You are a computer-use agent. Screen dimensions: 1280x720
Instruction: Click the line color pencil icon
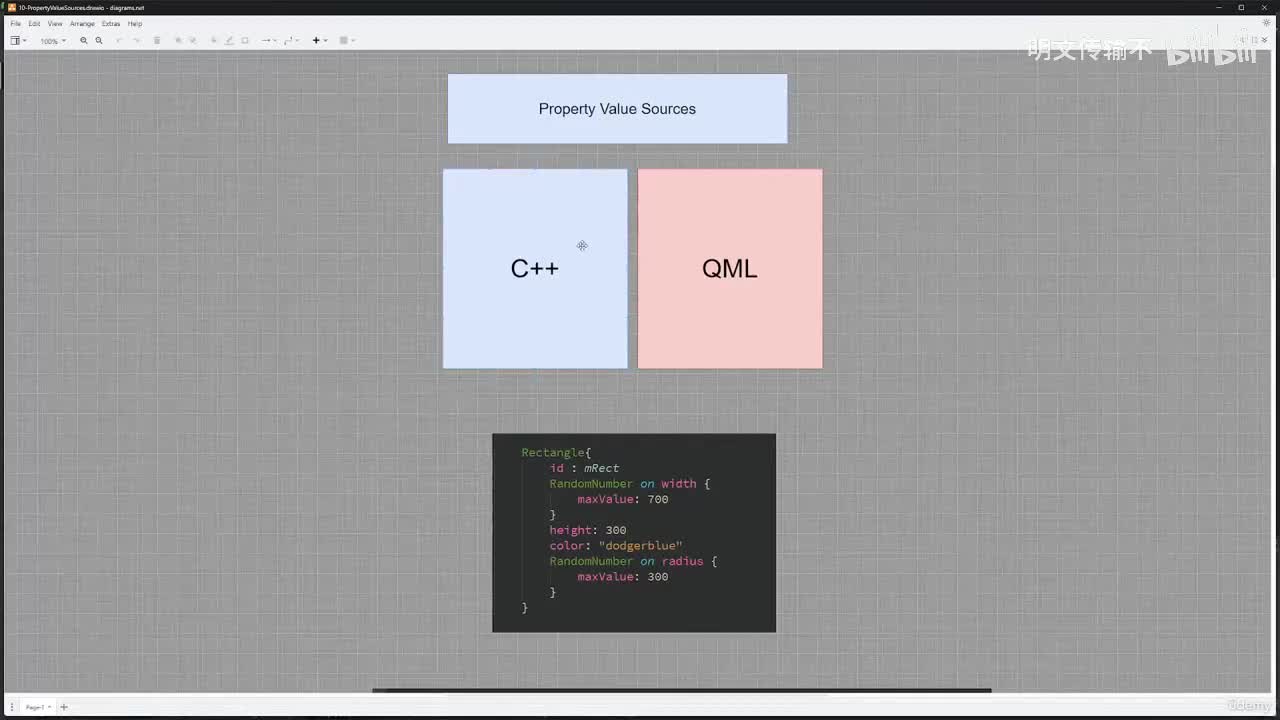coord(229,41)
